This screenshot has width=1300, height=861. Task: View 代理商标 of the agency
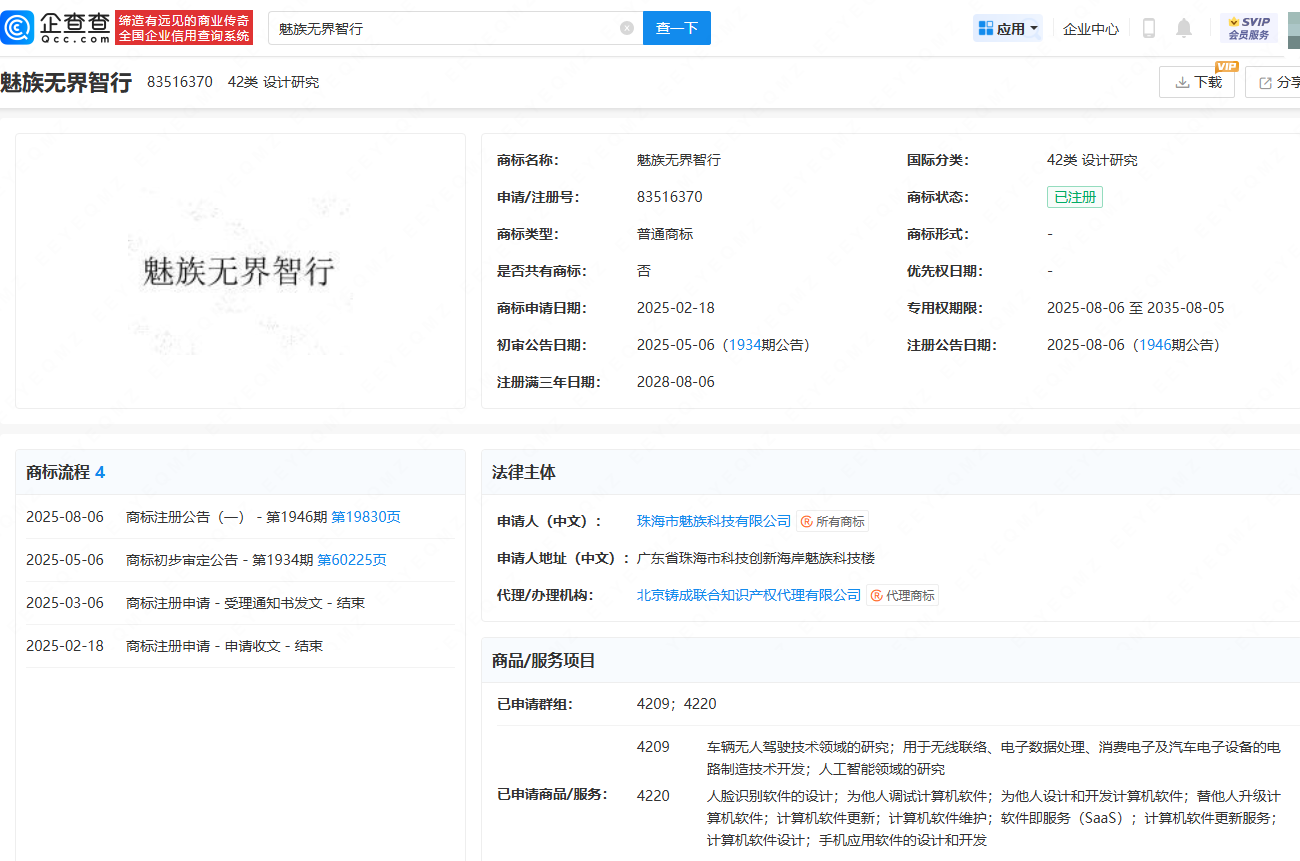coord(902,595)
